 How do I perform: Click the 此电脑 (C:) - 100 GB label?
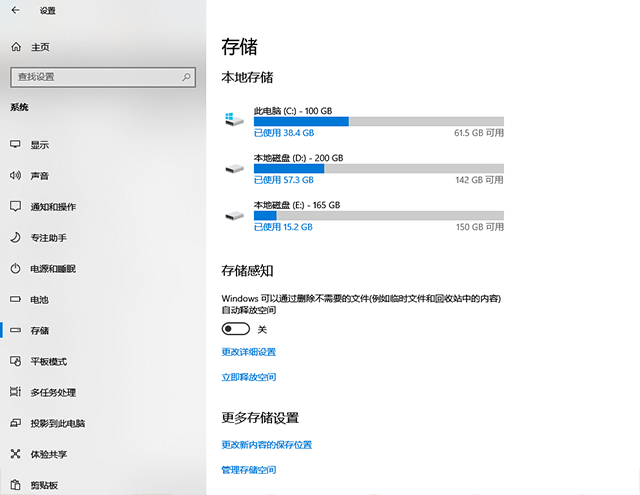coord(293,111)
